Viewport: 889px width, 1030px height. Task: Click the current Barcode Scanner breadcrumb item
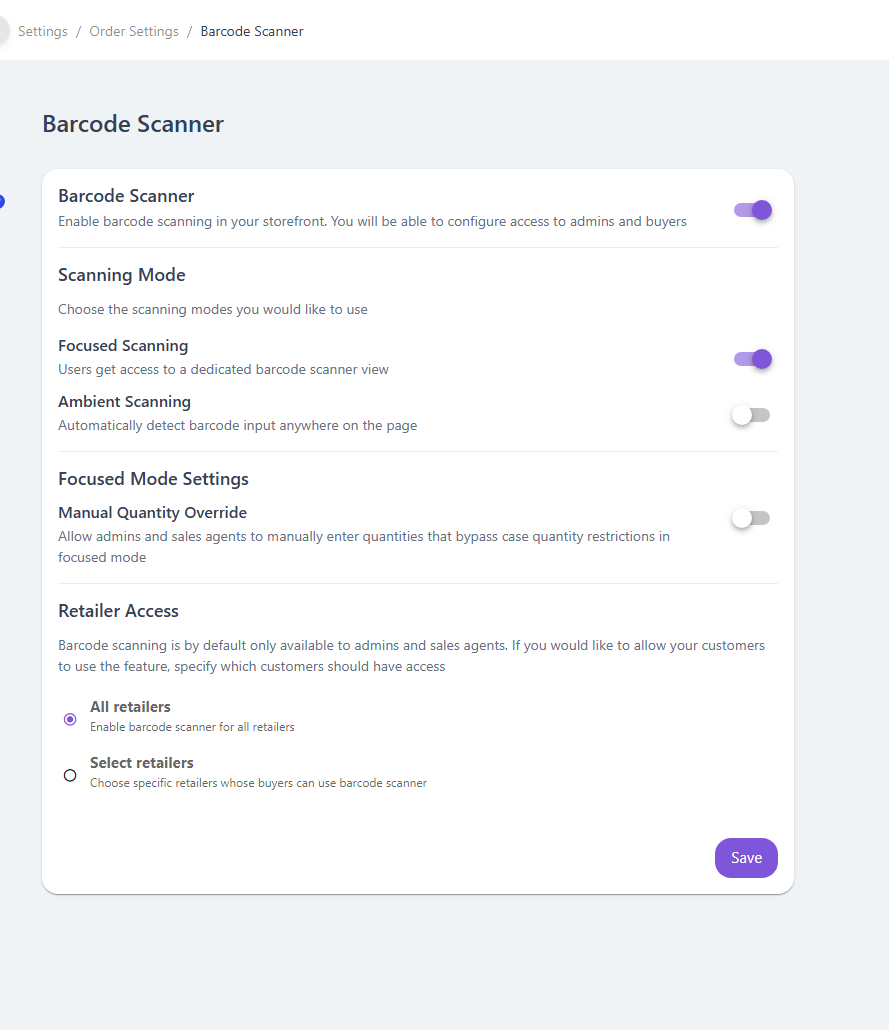click(252, 31)
